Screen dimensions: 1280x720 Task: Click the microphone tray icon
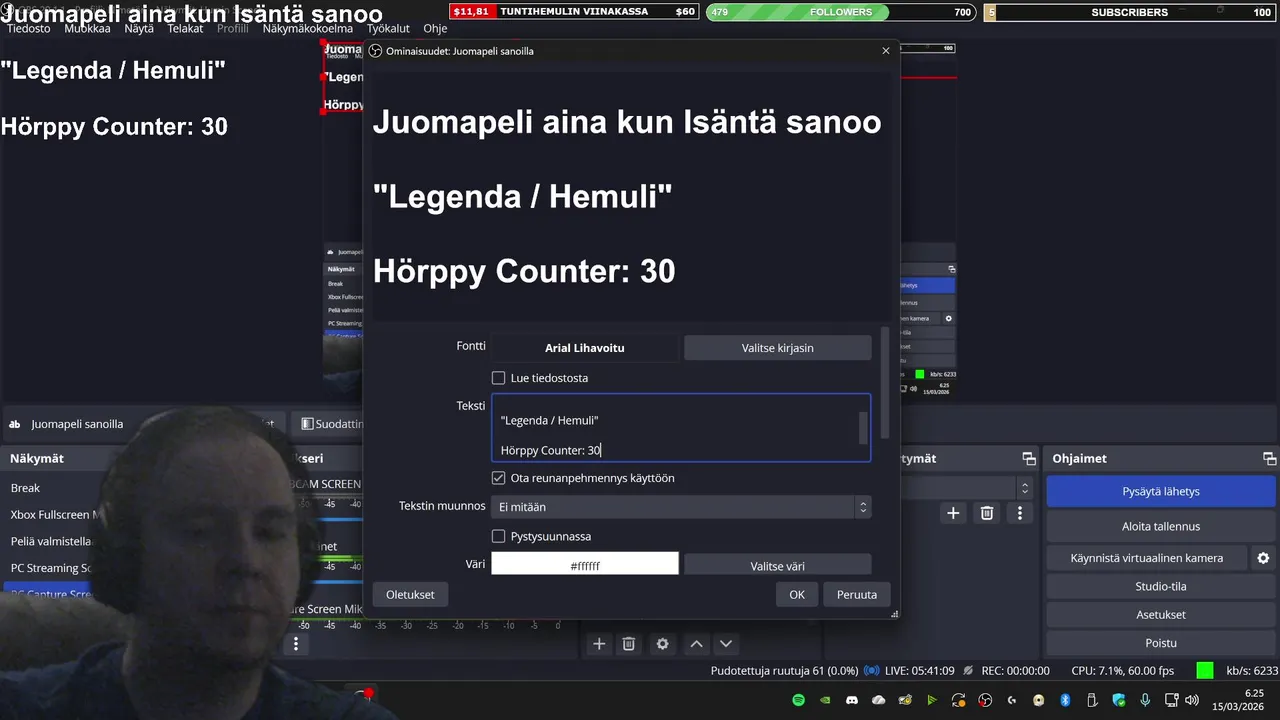click(x=1146, y=700)
